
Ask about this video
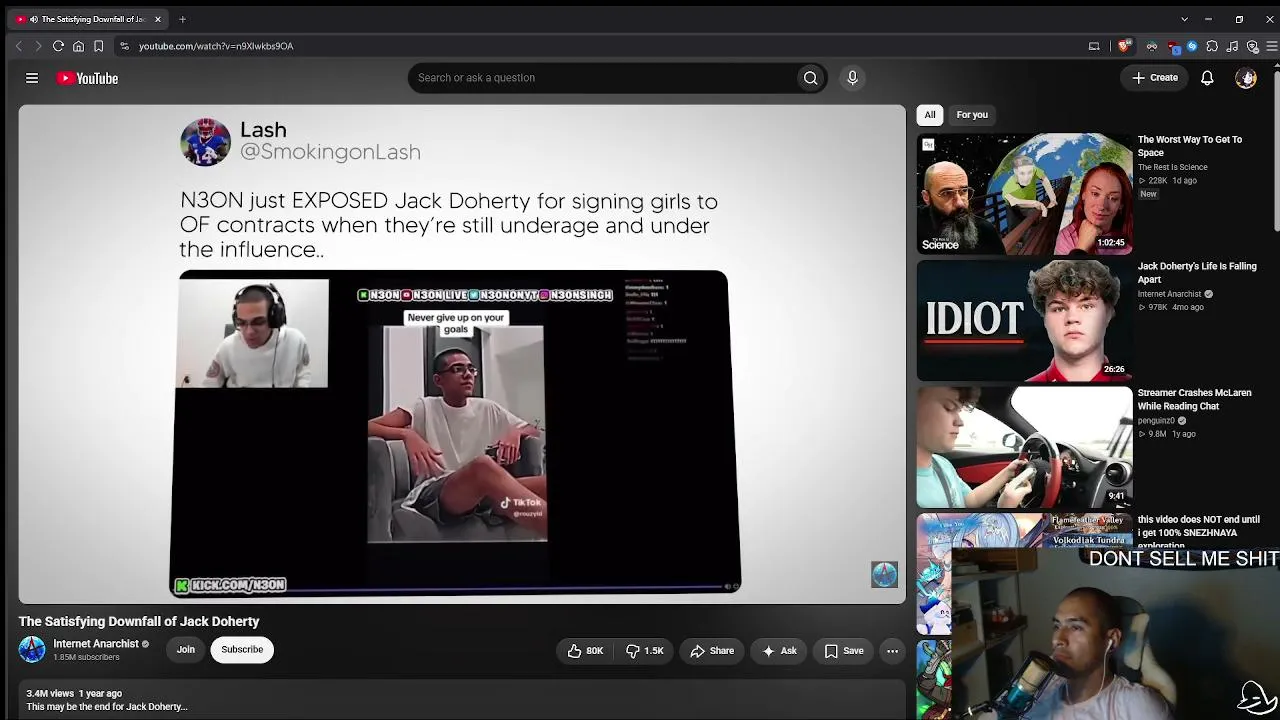779,651
